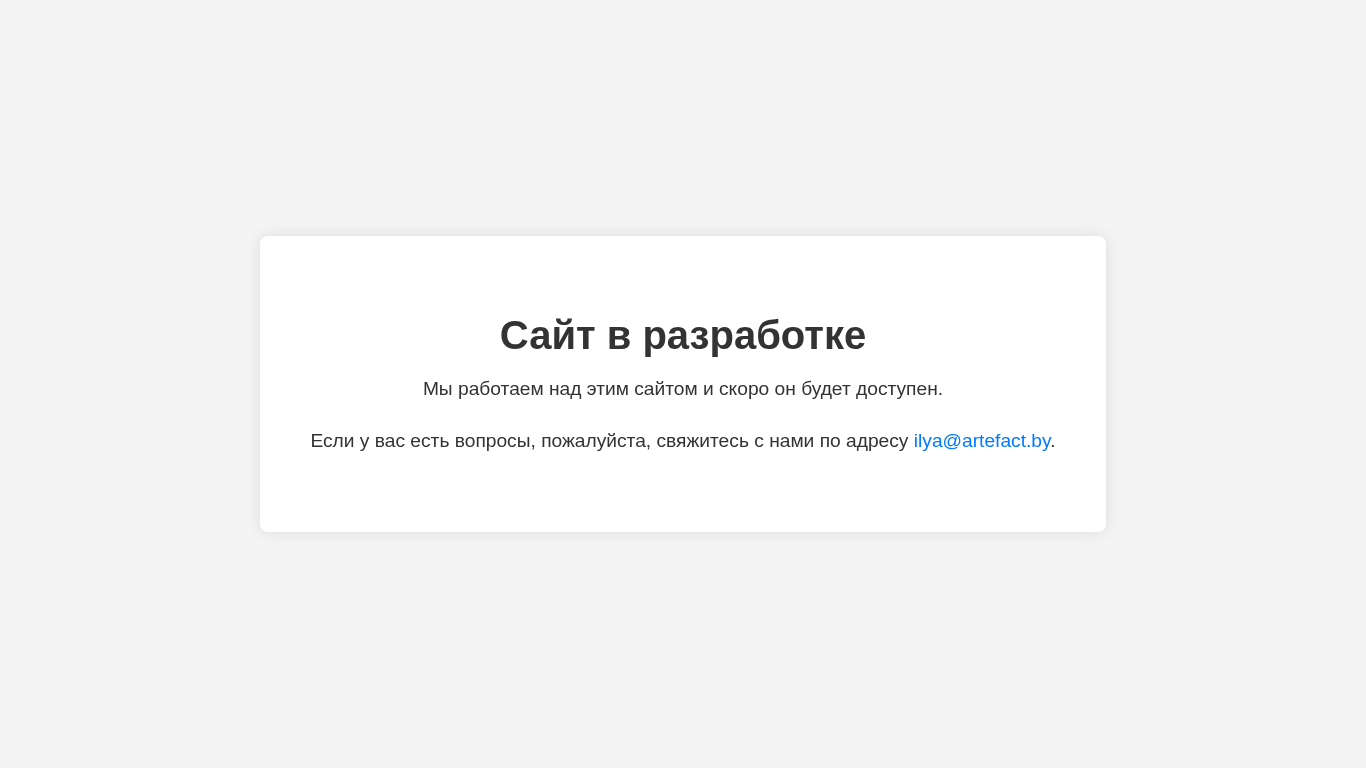This screenshot has height=768, width=1366.
Task: Click the word 'скоро' in the first paragraph
Action: point(743,389)
